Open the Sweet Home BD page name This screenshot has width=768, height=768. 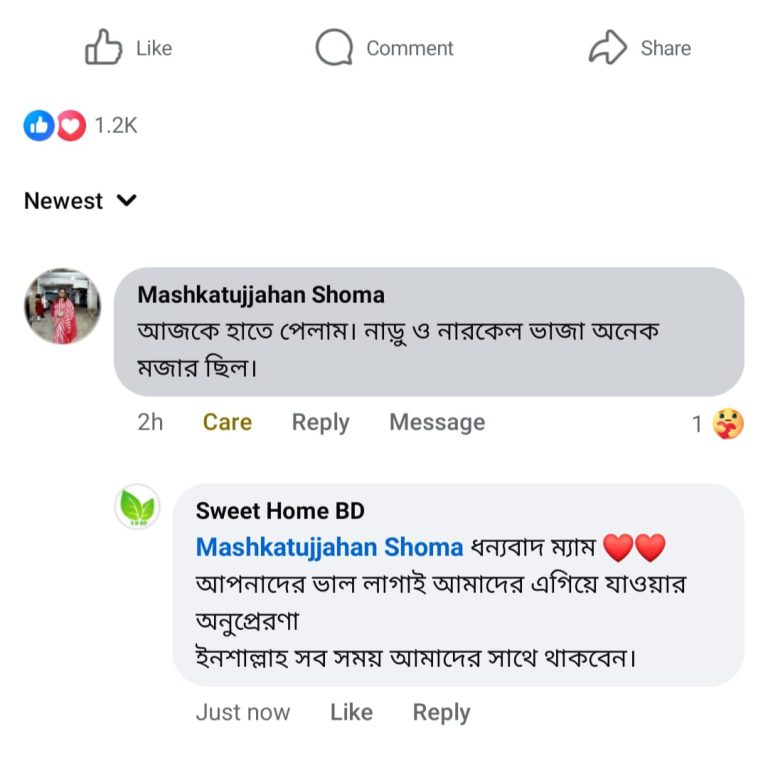tap(280, 511)
